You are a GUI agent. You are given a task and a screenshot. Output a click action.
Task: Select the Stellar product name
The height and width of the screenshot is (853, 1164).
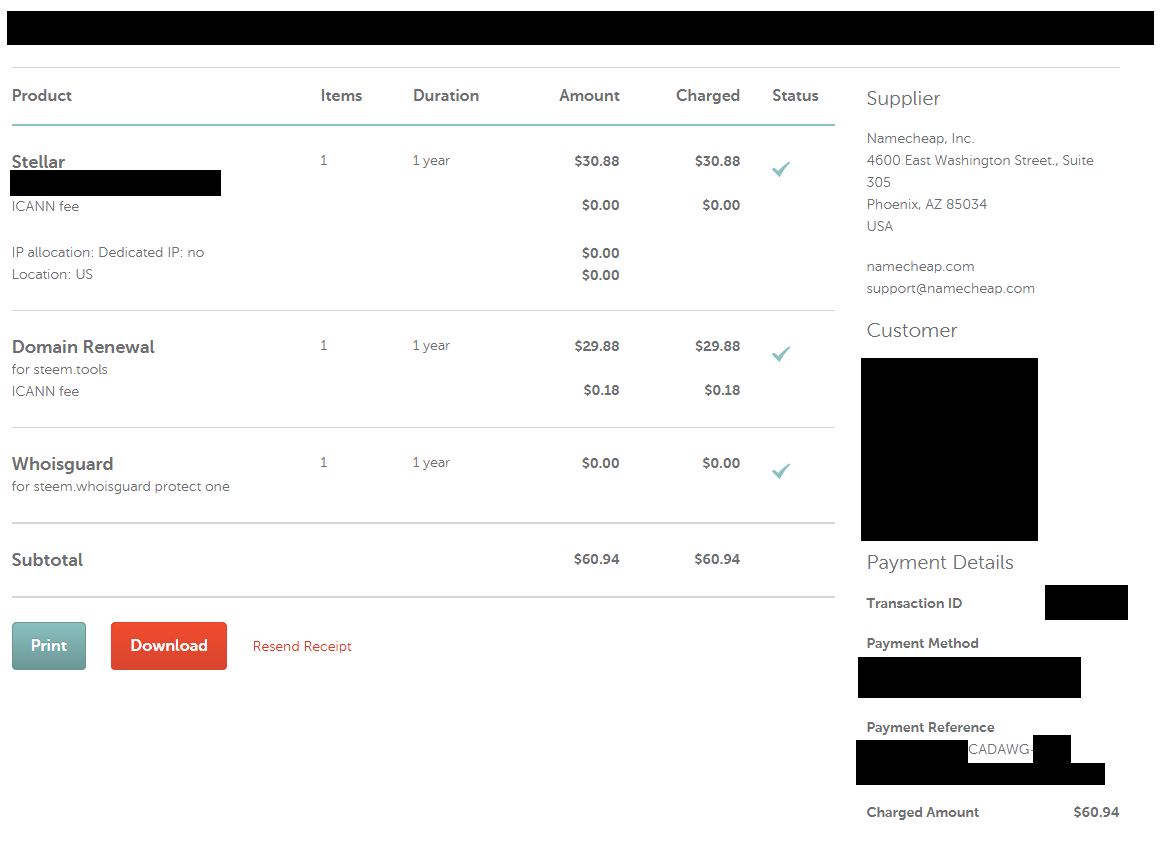39,162
